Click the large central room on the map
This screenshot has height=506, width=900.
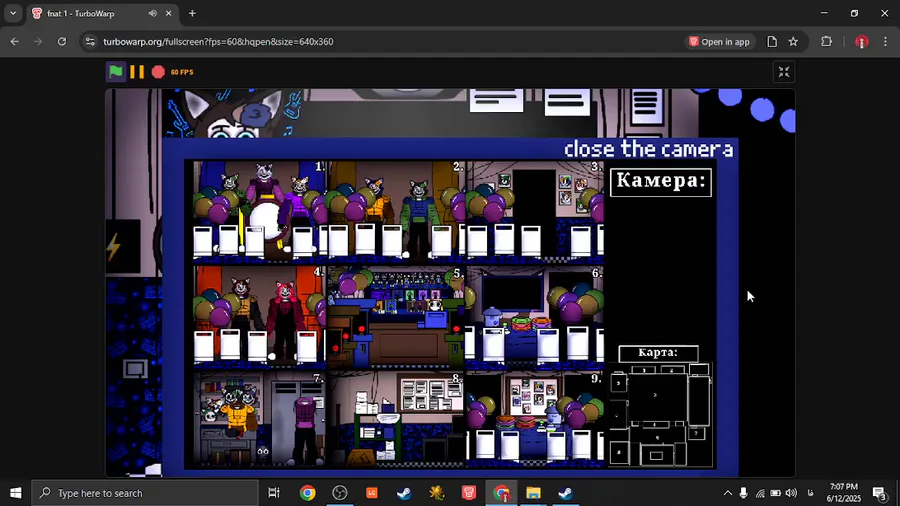pyautogui.click(x=657, y=397)
